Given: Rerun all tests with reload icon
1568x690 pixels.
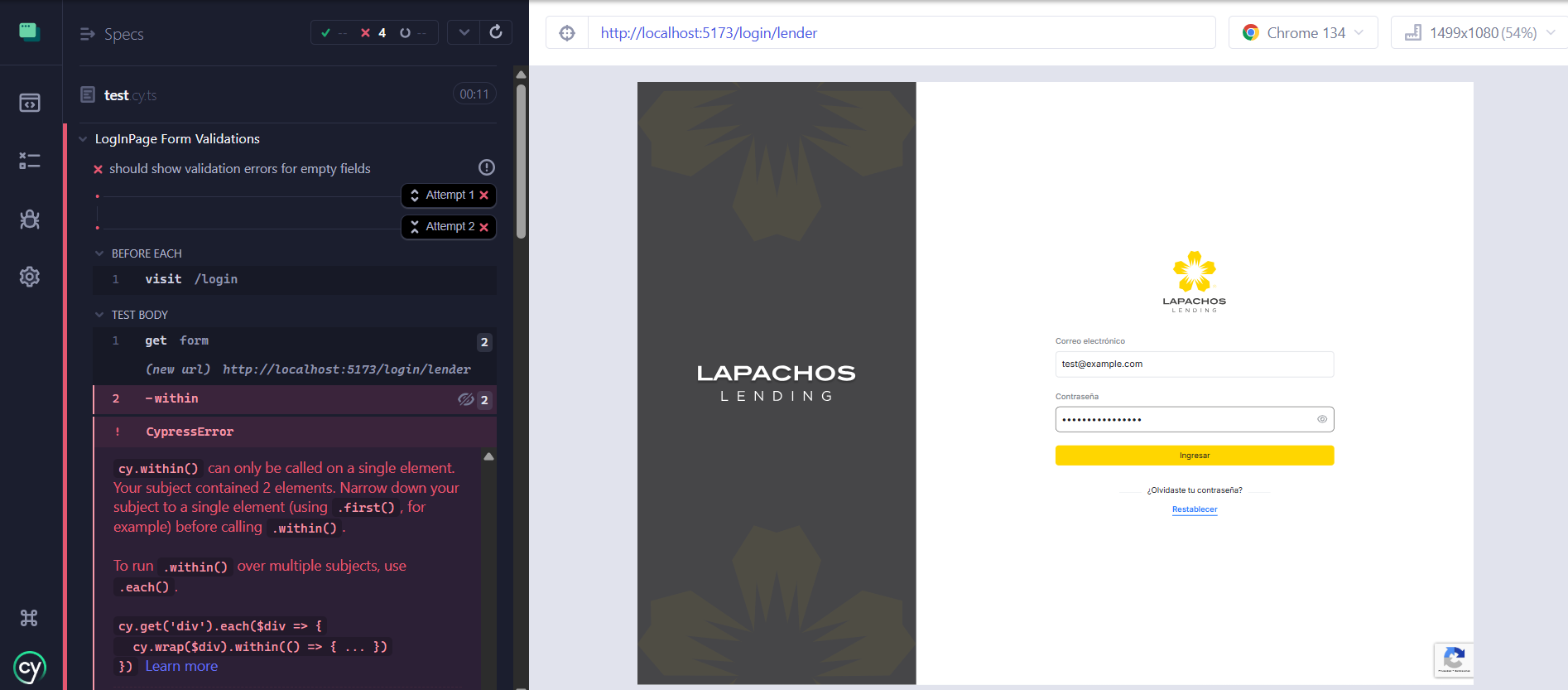Looking at the screenshot, I should pos(496,32).
